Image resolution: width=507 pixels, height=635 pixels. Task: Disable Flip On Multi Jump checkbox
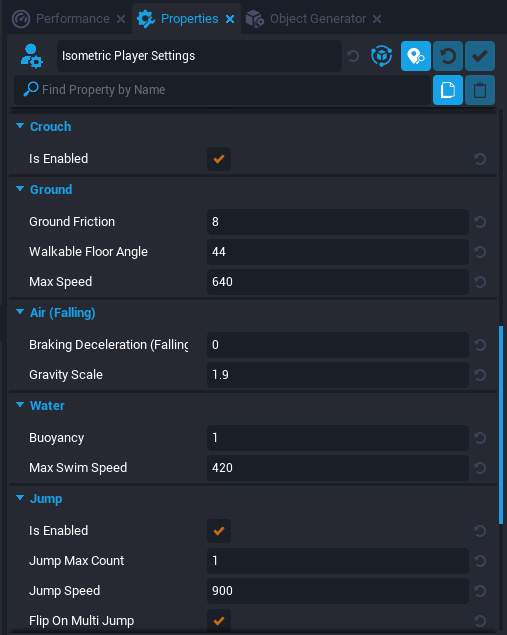[219, 620]
